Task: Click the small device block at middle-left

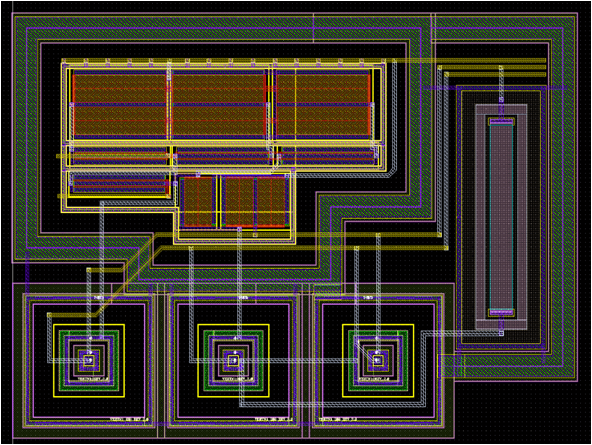Action: pos(119,183)
